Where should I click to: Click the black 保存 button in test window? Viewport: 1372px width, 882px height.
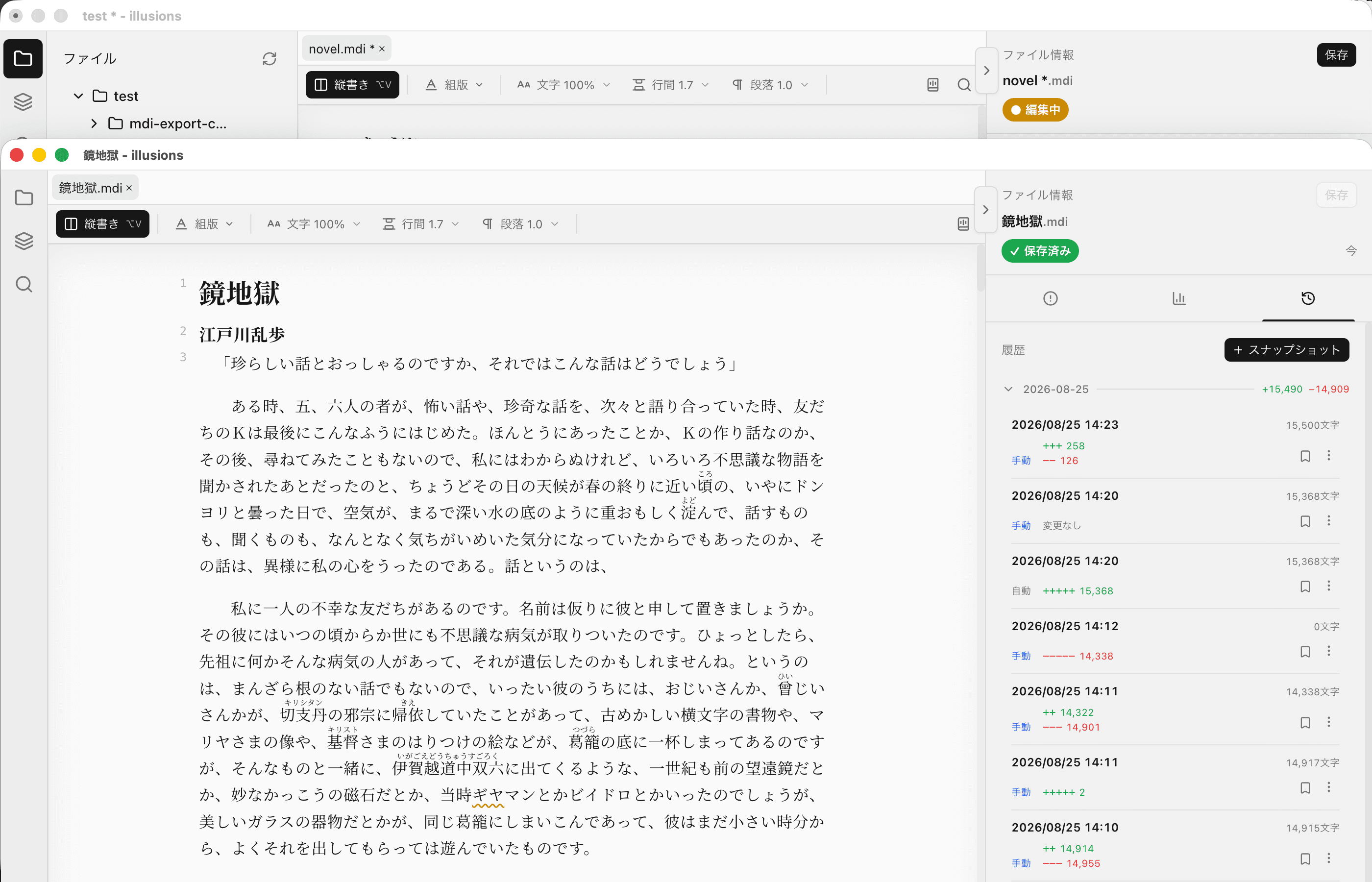click(x=1336, y=55)
